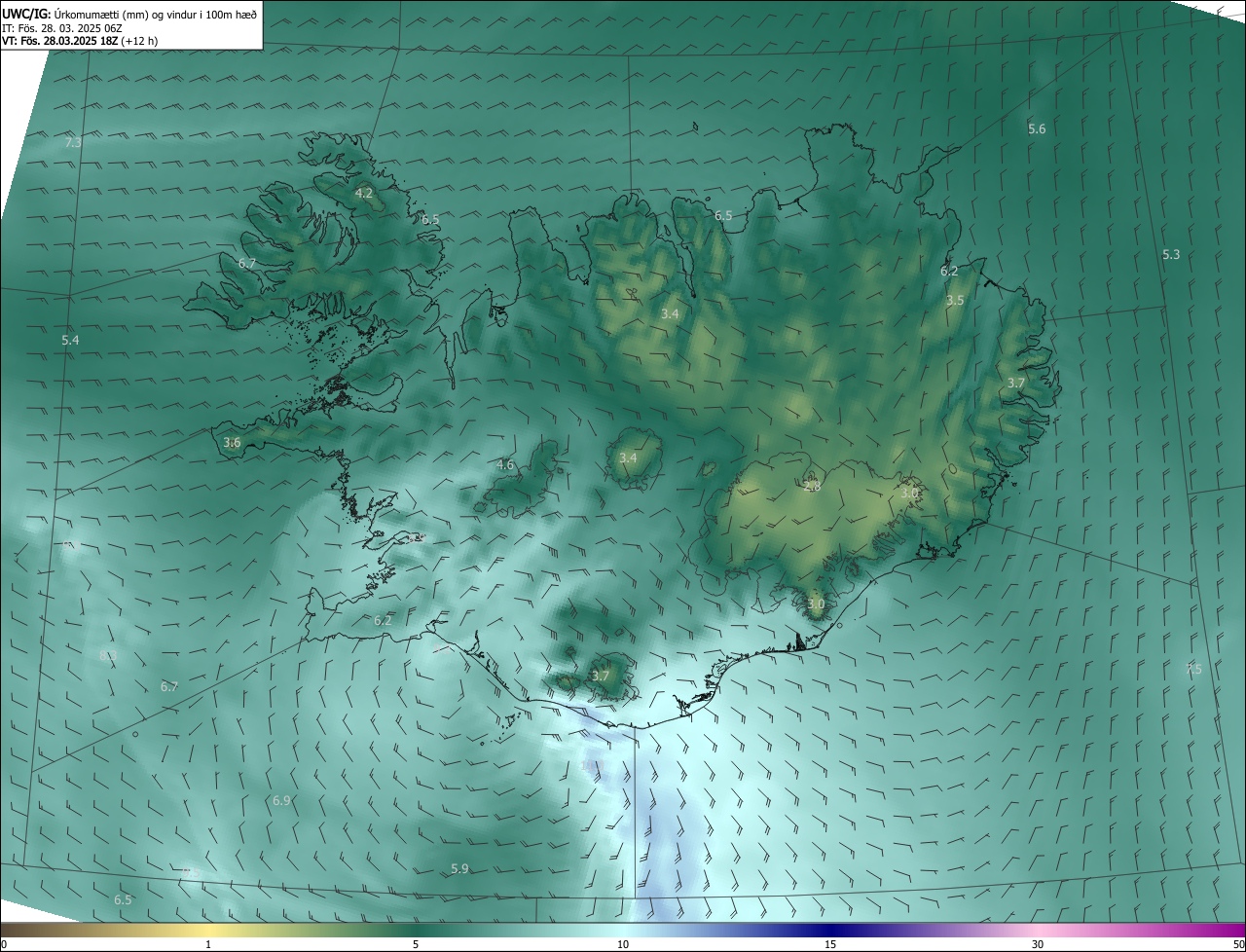The height and width of the screenshot is (952, 1246).
Task: Click the colorbar tick label 30
Action: pos(1038,944)
